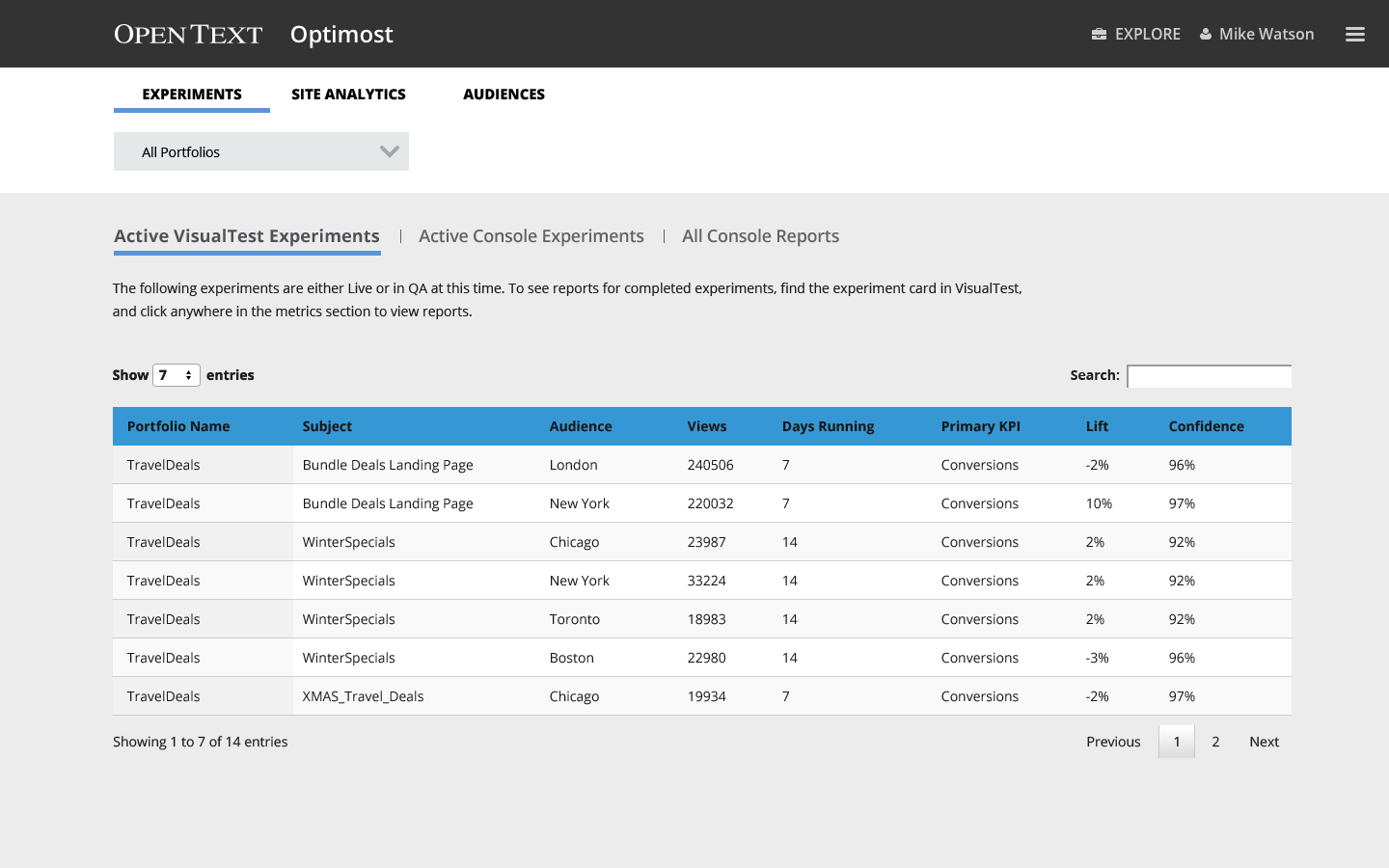Image resolution: width=1389 pixels, height=868 pixels.
Task: Open the EXPLORE link
Action: click(x=1147, y=34)
